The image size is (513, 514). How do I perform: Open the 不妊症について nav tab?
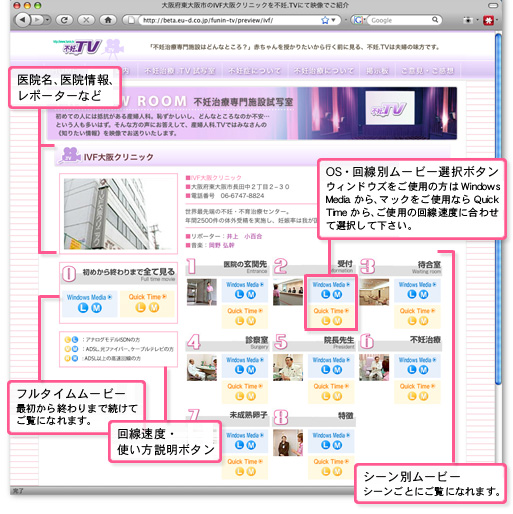coord(255,71)
